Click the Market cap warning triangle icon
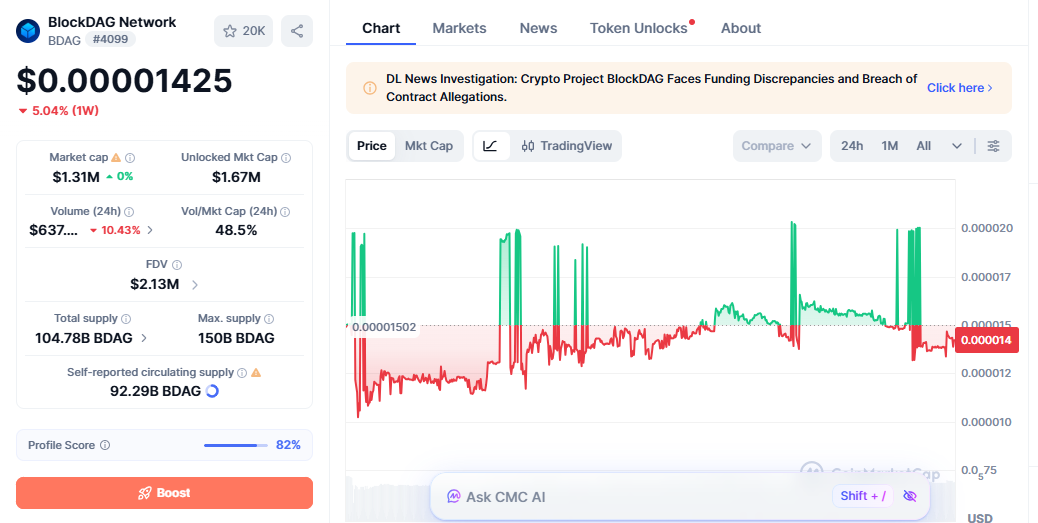The image size is (1038, 523). click(x=116, y=158)
